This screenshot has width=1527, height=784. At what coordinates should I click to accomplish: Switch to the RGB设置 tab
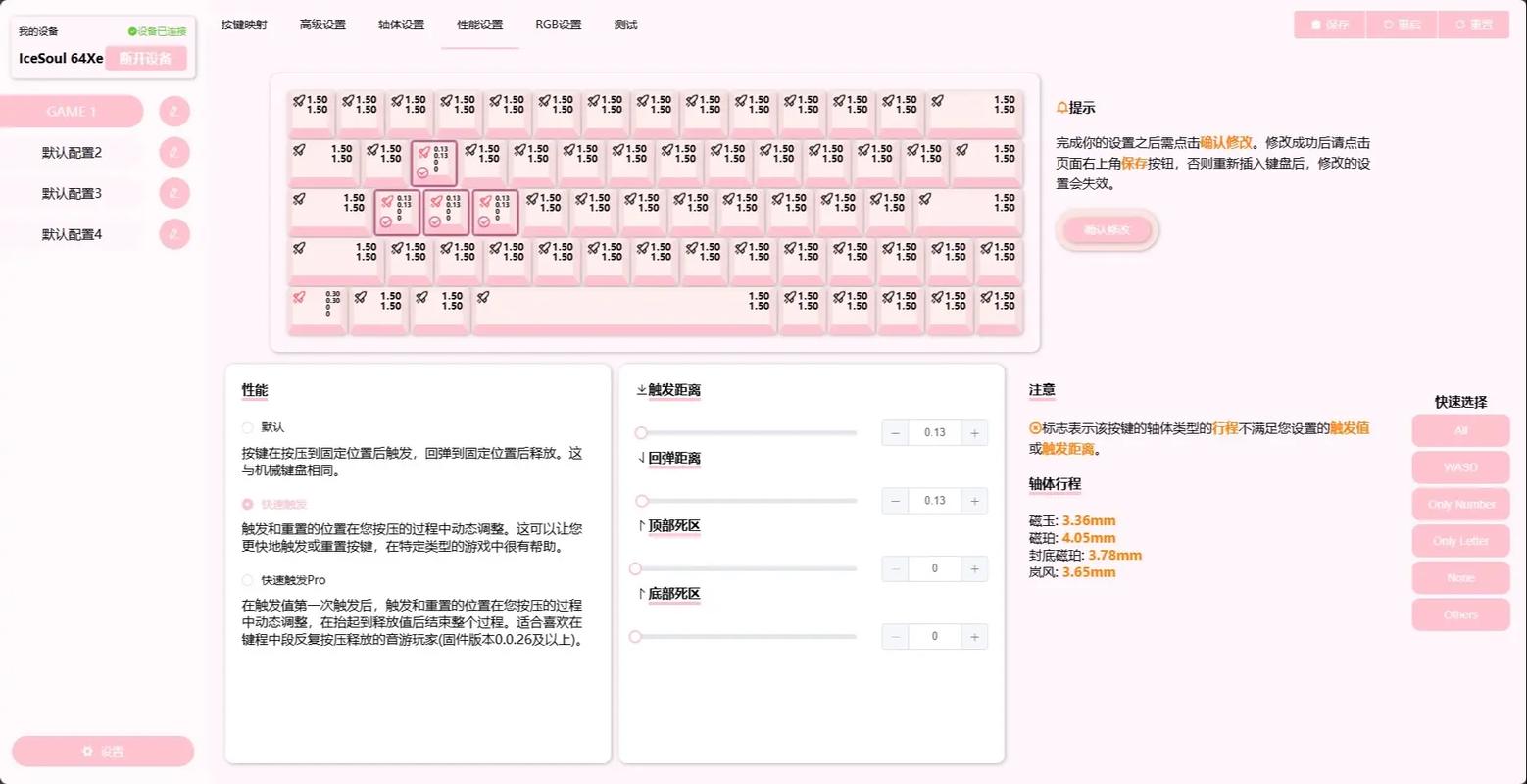point(558,24)
